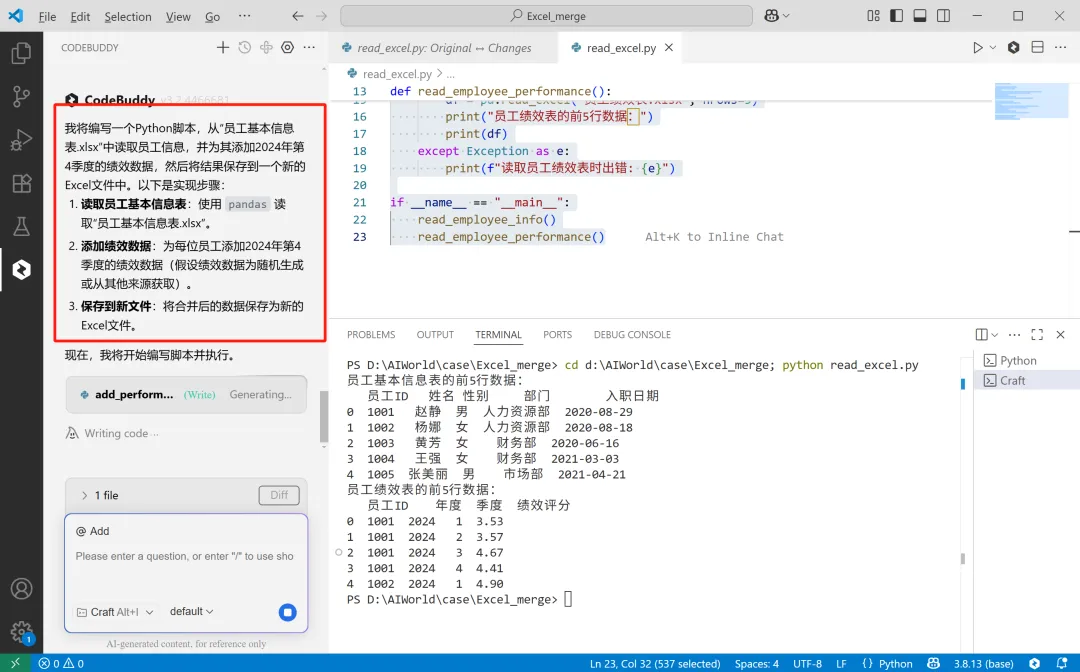The width and height of the screenshot is (1080, 672).
Task: Click the CodeBuddy chat scrollbar
Action: tap(324, 417)
